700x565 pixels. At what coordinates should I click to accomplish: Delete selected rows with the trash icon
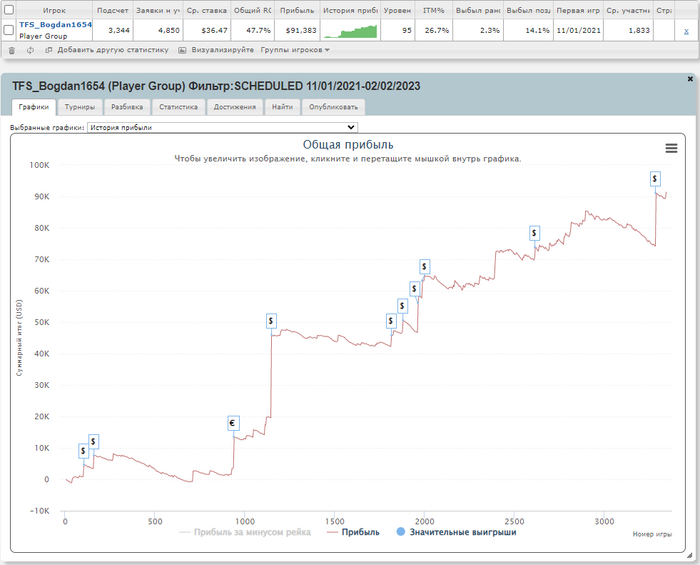(x=12, y=50)
